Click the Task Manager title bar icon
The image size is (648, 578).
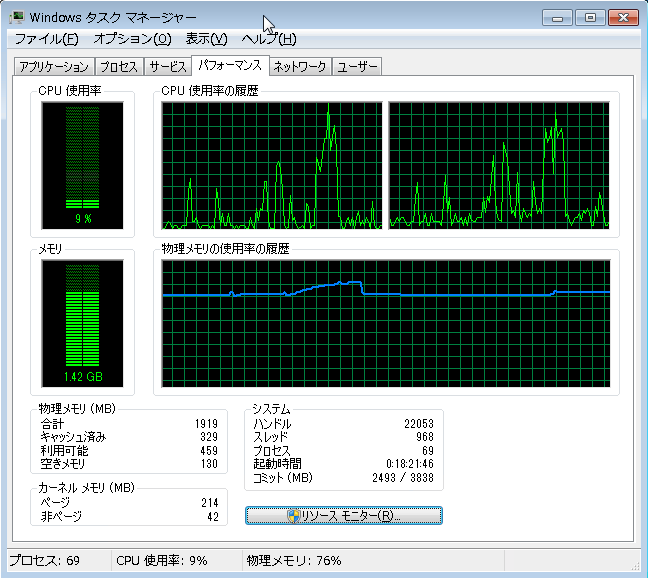pyautogui.click(x=17, y=17)
